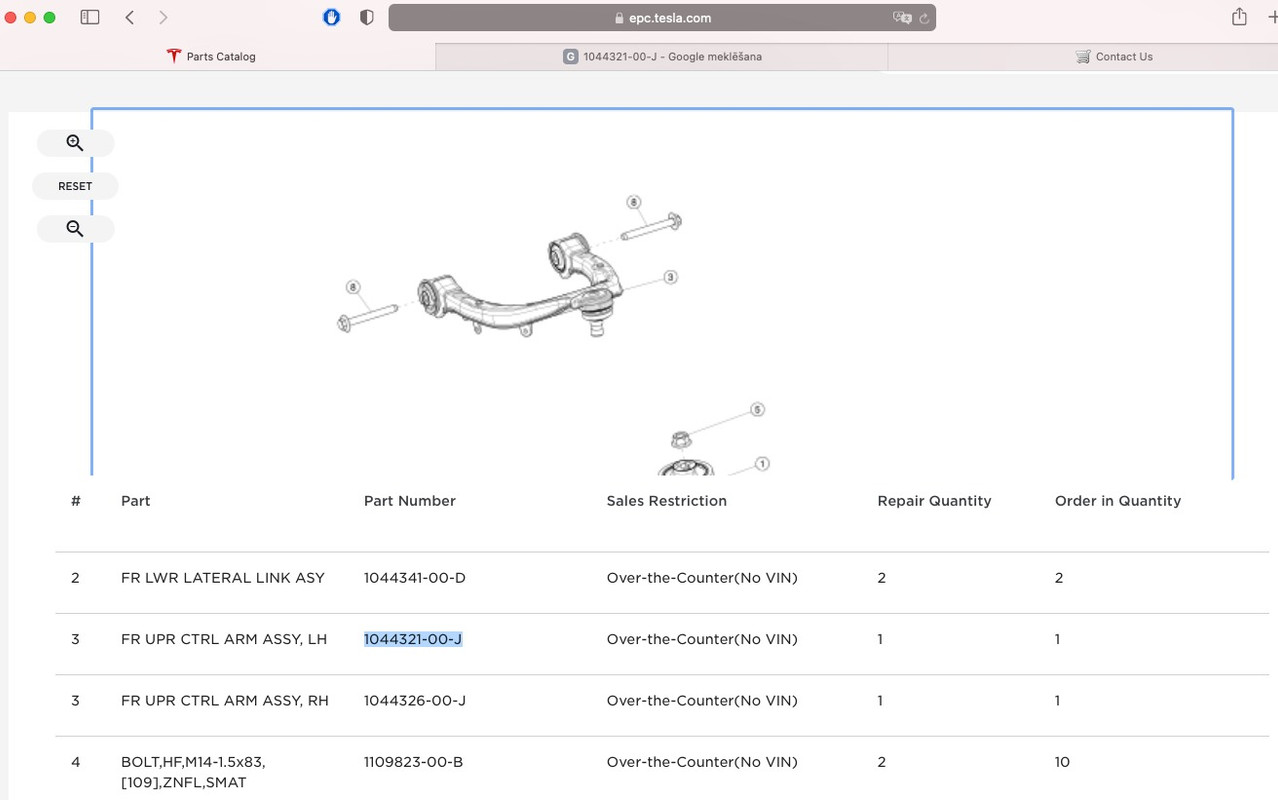Click item number 4 in the bolt row
The width and height of the screenshot is (1278, 800).
pyautogui.click(x=75, y=762)
